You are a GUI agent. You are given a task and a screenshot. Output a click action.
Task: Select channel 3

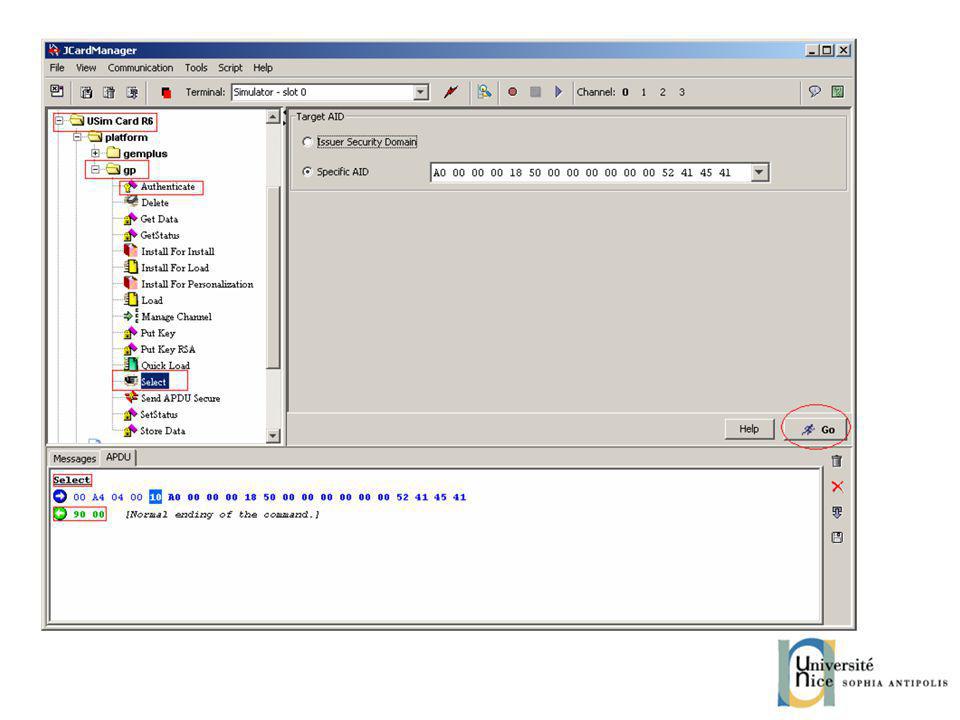[x=681, y=92]
